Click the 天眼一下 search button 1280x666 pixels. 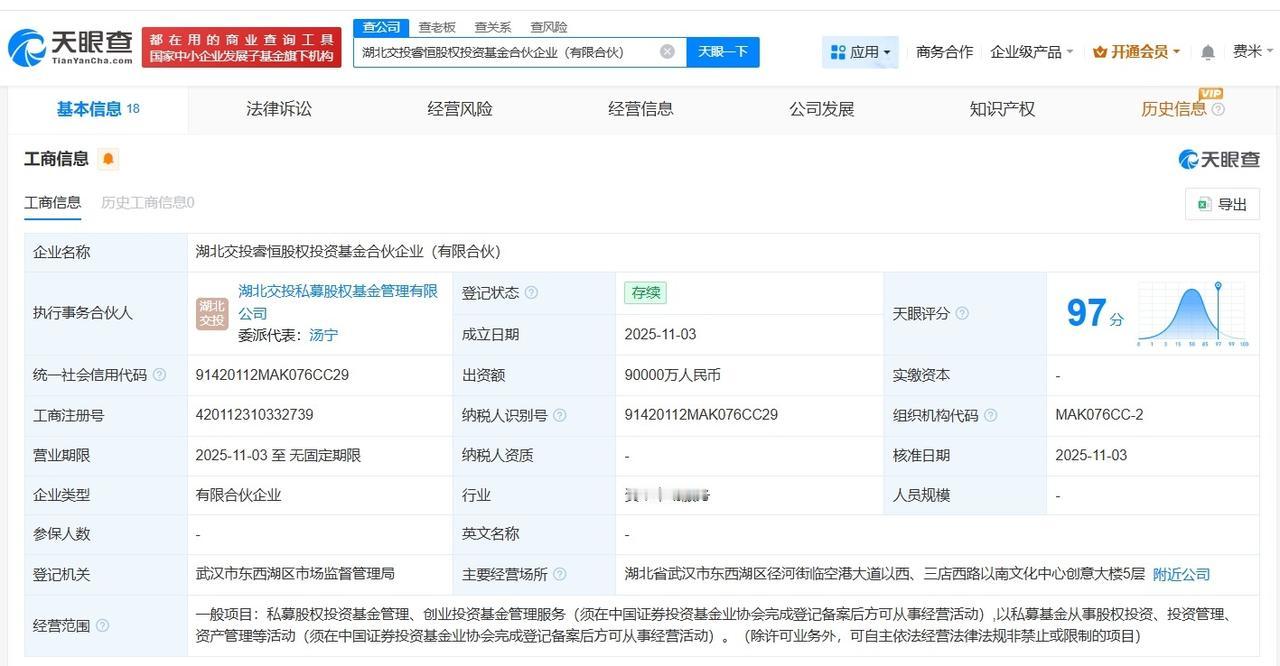pos(723,52)
